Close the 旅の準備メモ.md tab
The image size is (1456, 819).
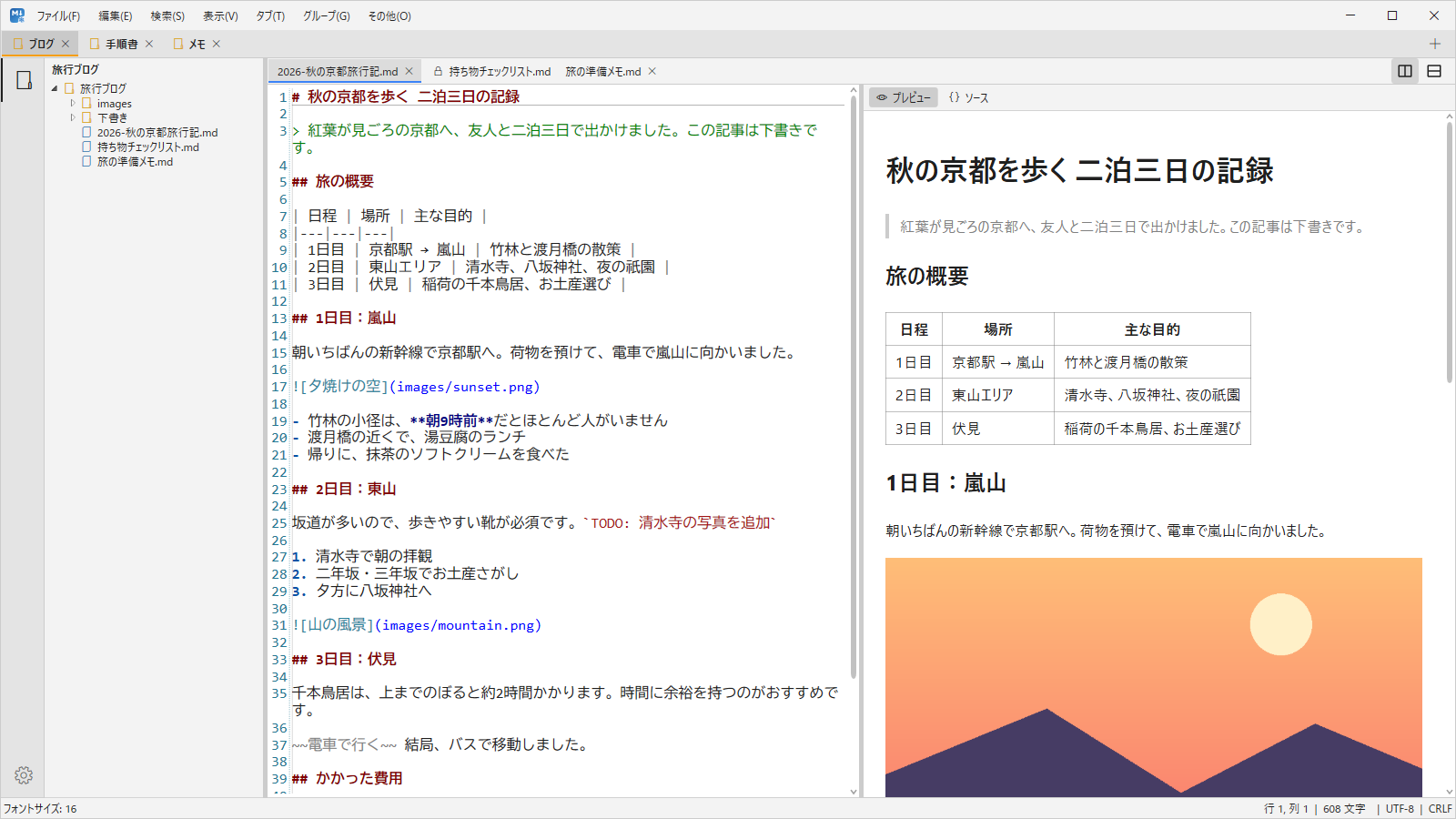pos(652,71)
